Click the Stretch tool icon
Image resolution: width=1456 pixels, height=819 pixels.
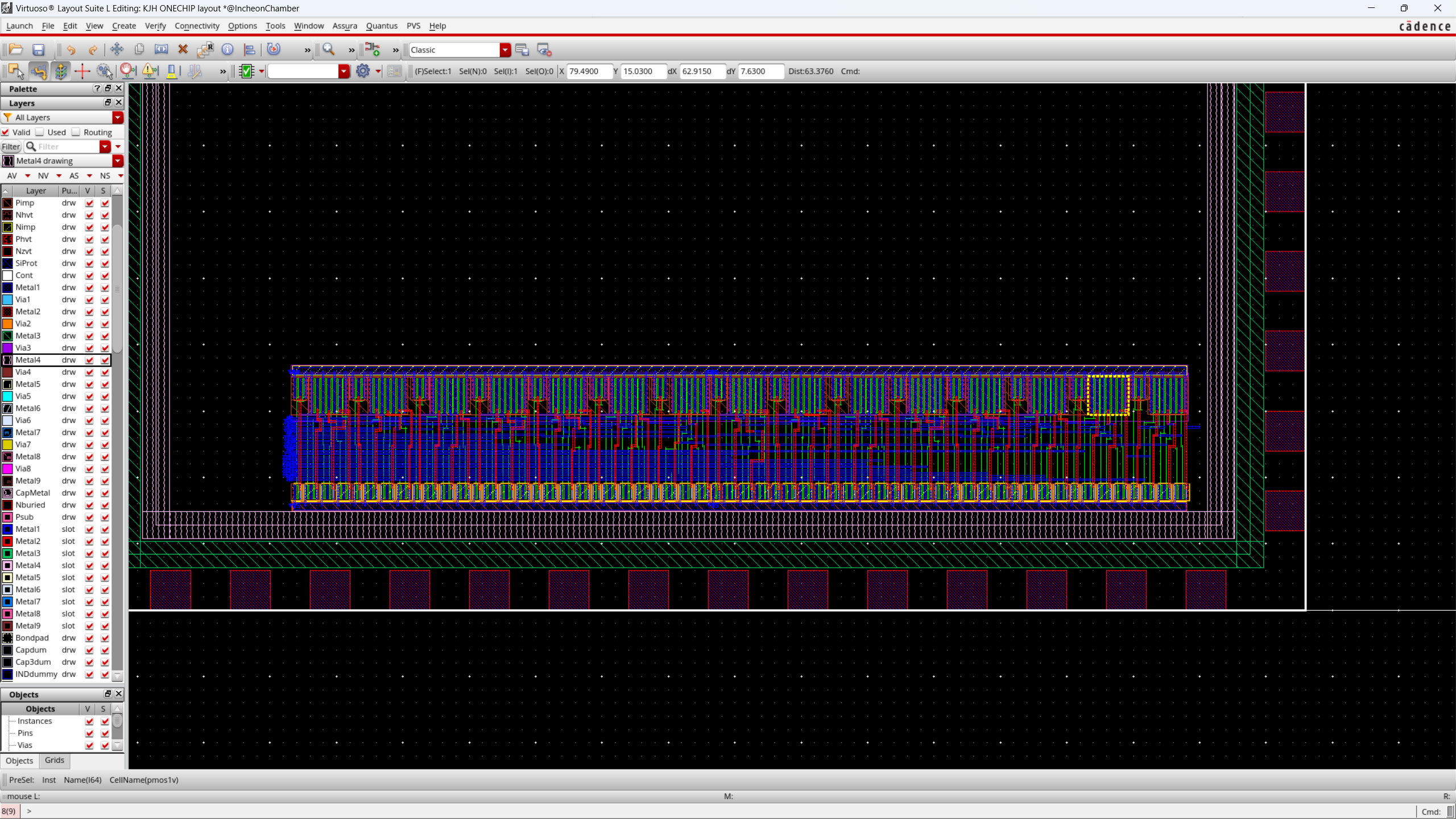161,49
